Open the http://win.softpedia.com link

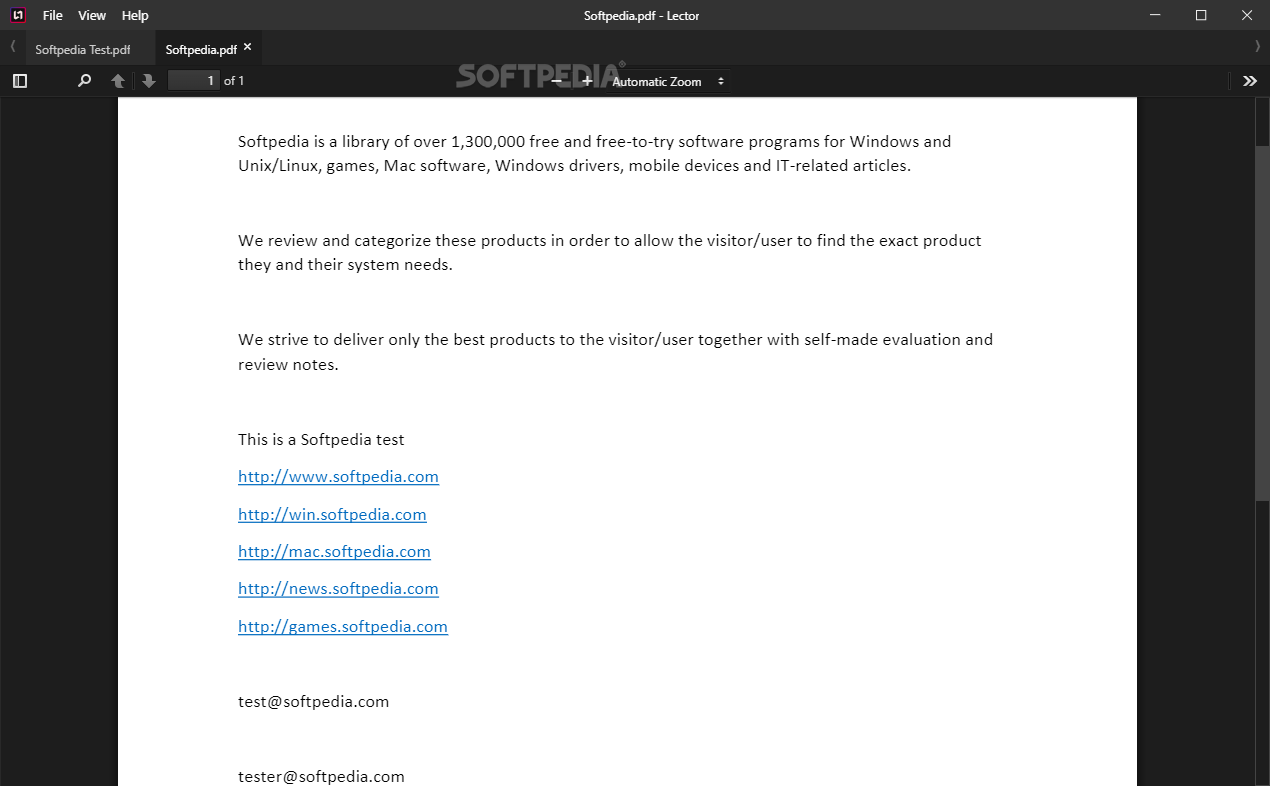tap(332, 515)
